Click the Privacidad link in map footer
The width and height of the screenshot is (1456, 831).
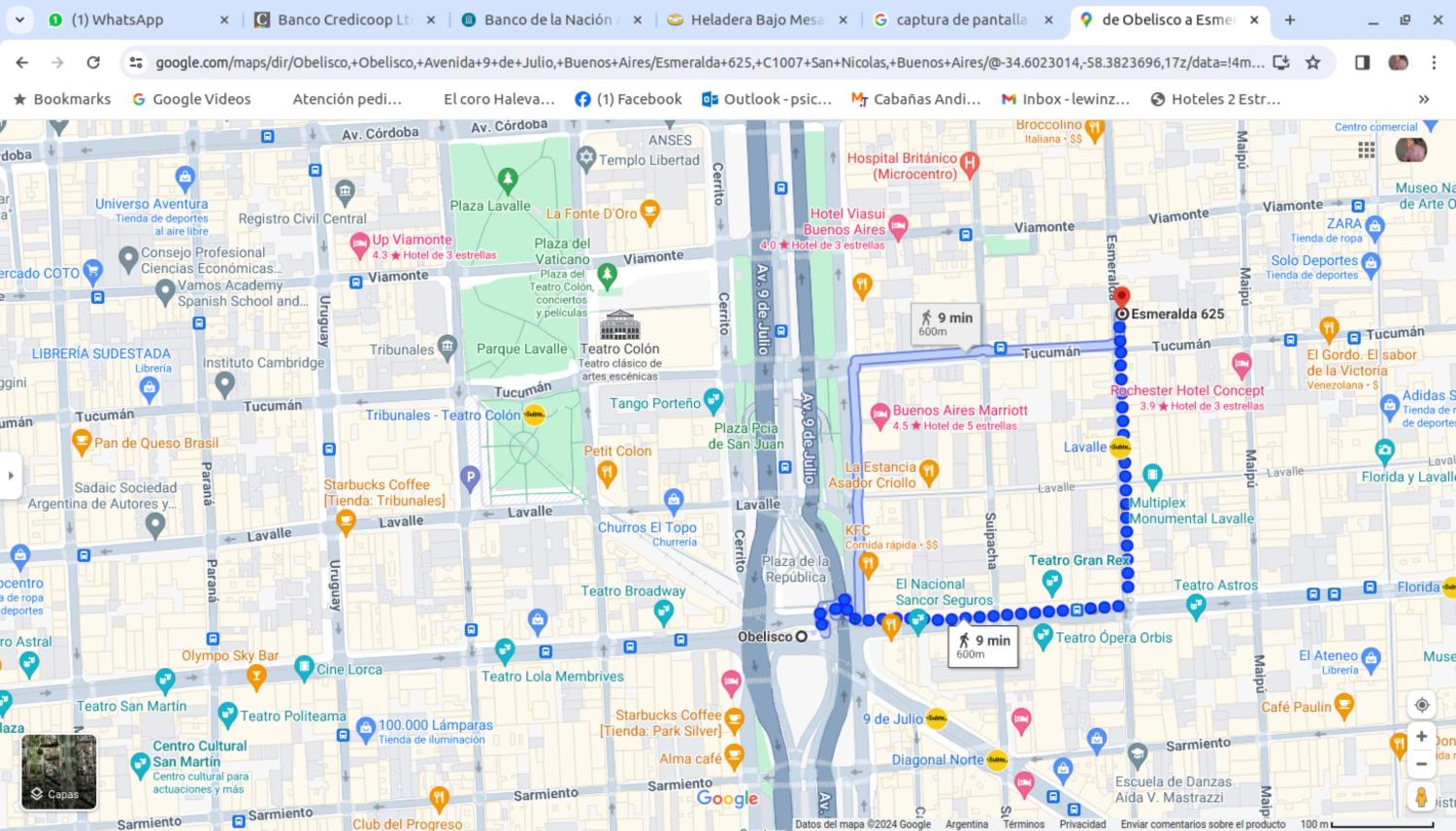(1082, 824)
